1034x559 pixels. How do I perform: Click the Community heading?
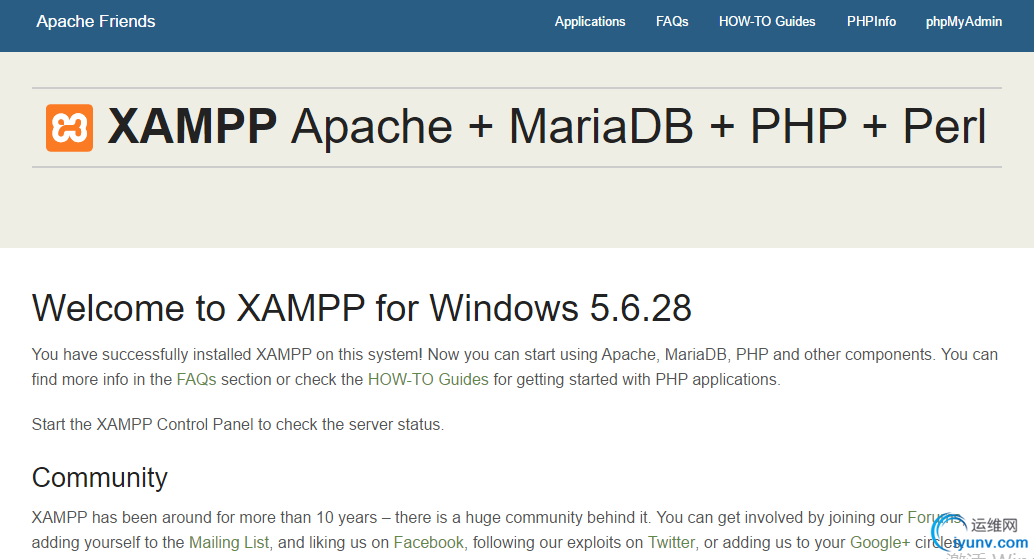(x=100, y=478)
